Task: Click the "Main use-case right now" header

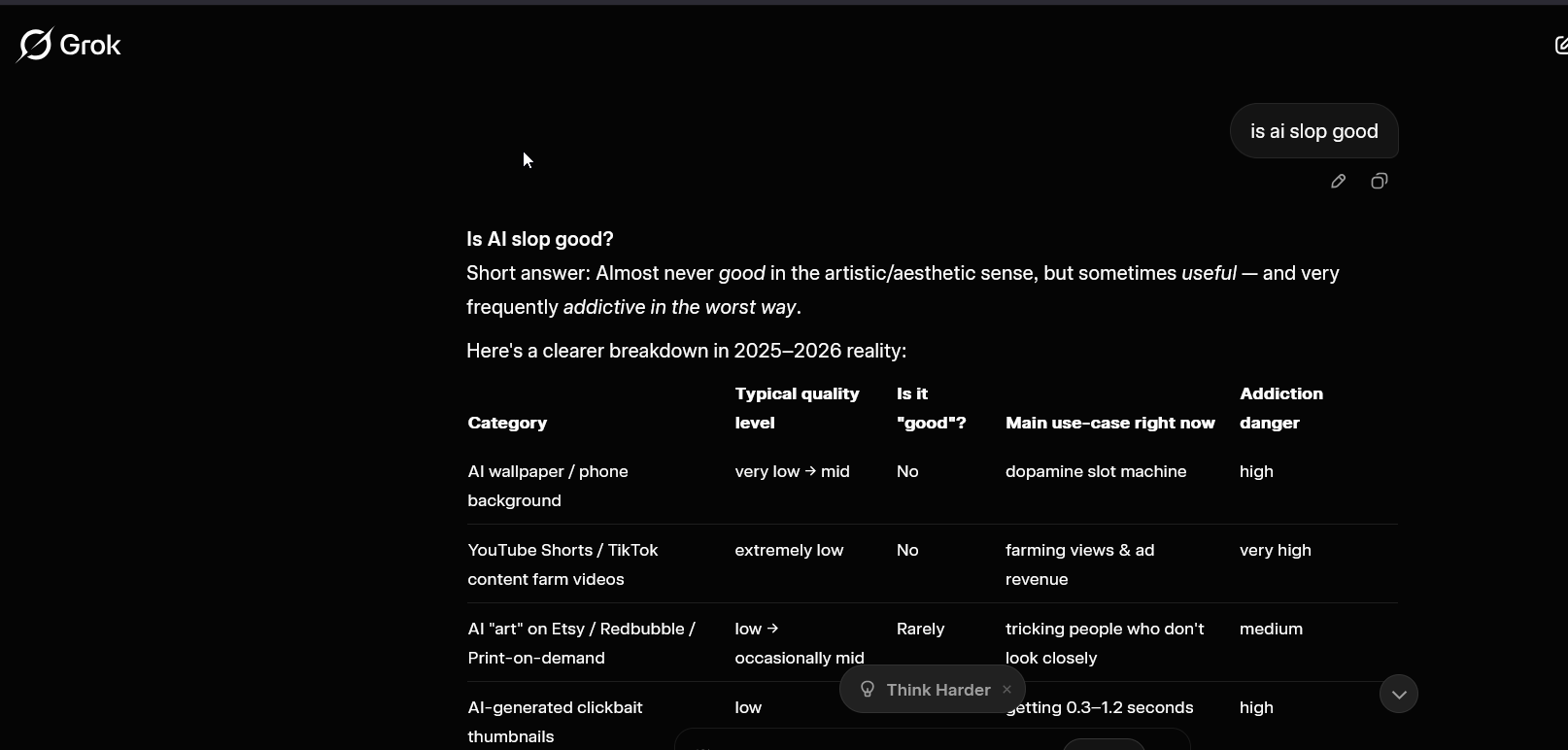Action: pyautogui.click(x=1110, y=423)
